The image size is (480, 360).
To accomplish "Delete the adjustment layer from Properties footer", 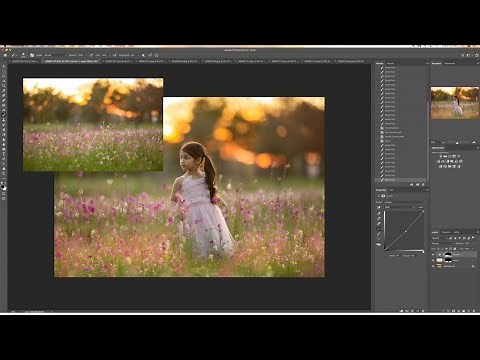I will [423, 311].
